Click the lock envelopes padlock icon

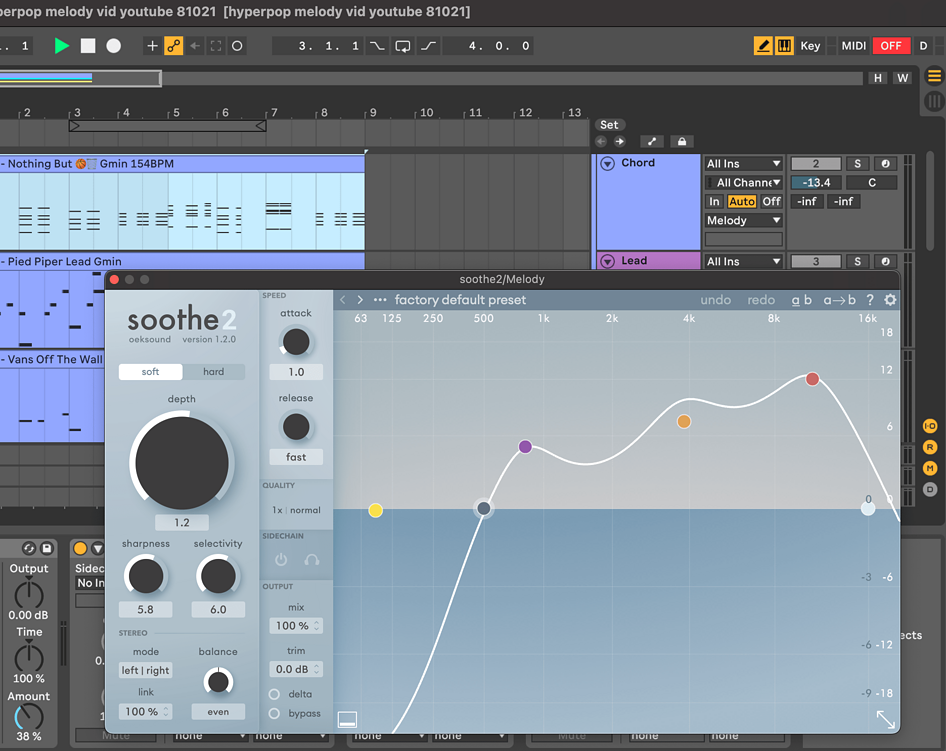[x=683, y=141]
